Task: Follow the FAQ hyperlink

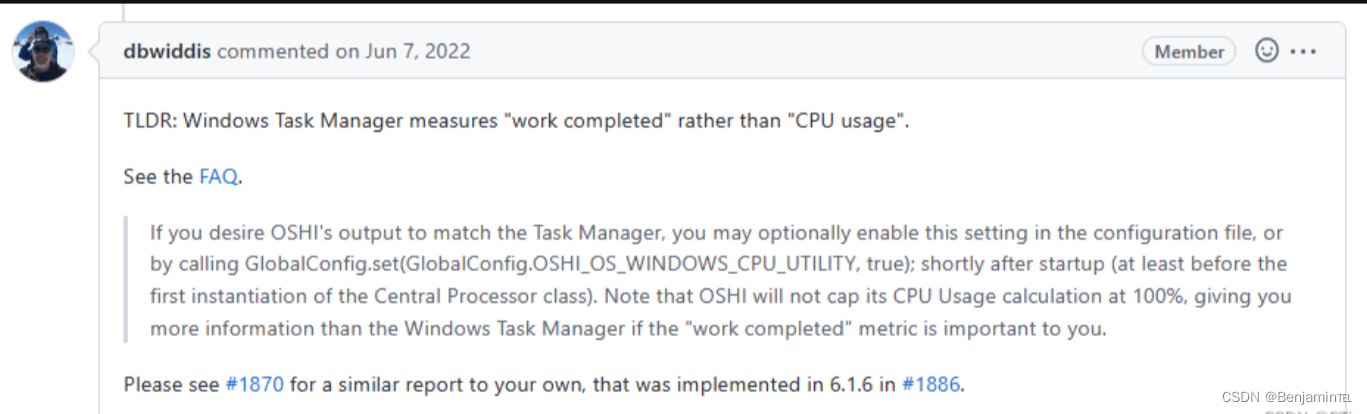Action: tap(218, 177)
